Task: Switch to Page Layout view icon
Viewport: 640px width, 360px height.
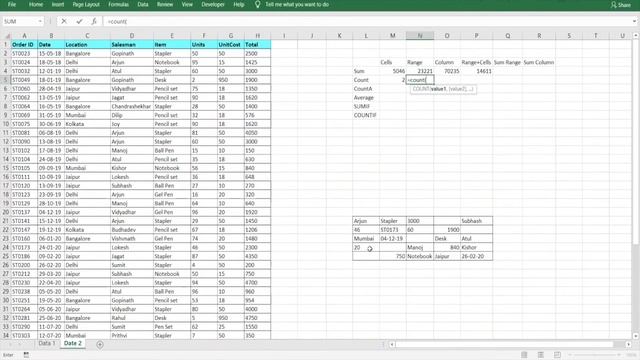Action: pos(540,355)
